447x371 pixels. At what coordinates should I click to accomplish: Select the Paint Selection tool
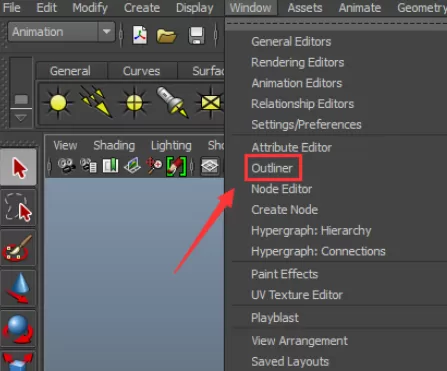(x=19, y=248)
